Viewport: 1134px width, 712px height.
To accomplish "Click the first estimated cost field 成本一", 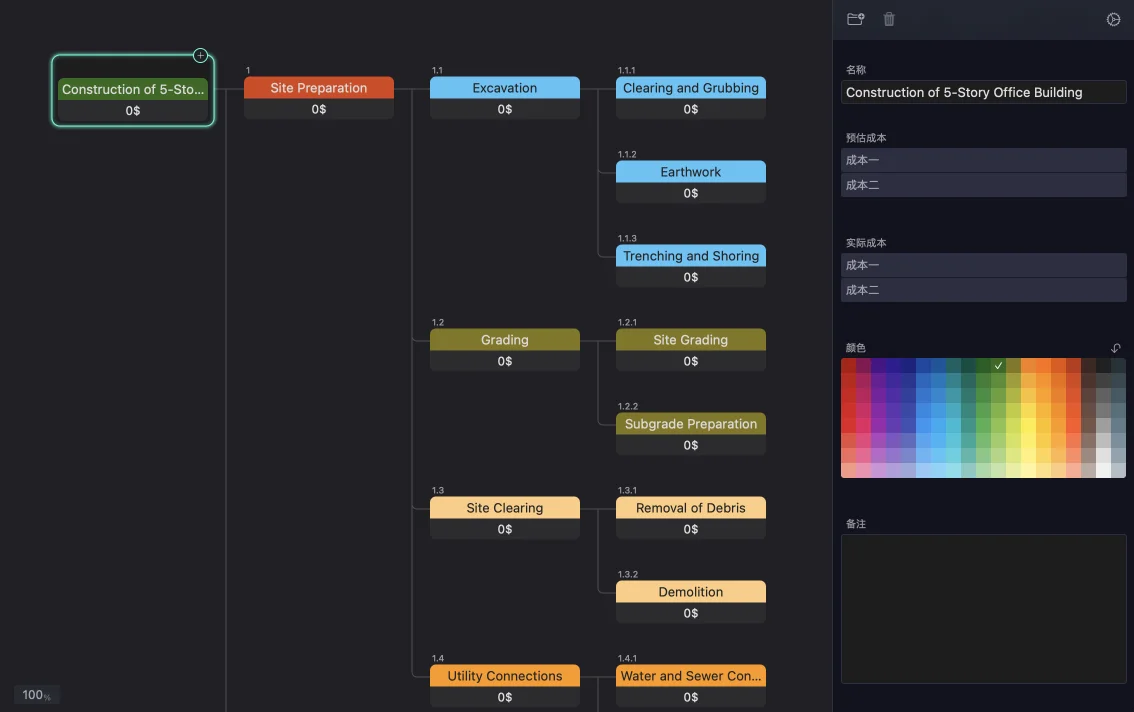I will [983, 160].
